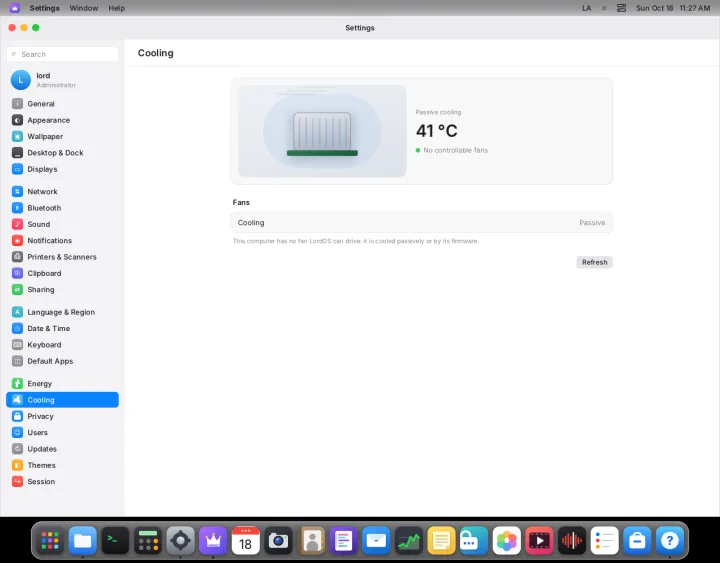Click the 41 °C temperature reading
This screenshot has height=563, width=720.
pos(436,131)
